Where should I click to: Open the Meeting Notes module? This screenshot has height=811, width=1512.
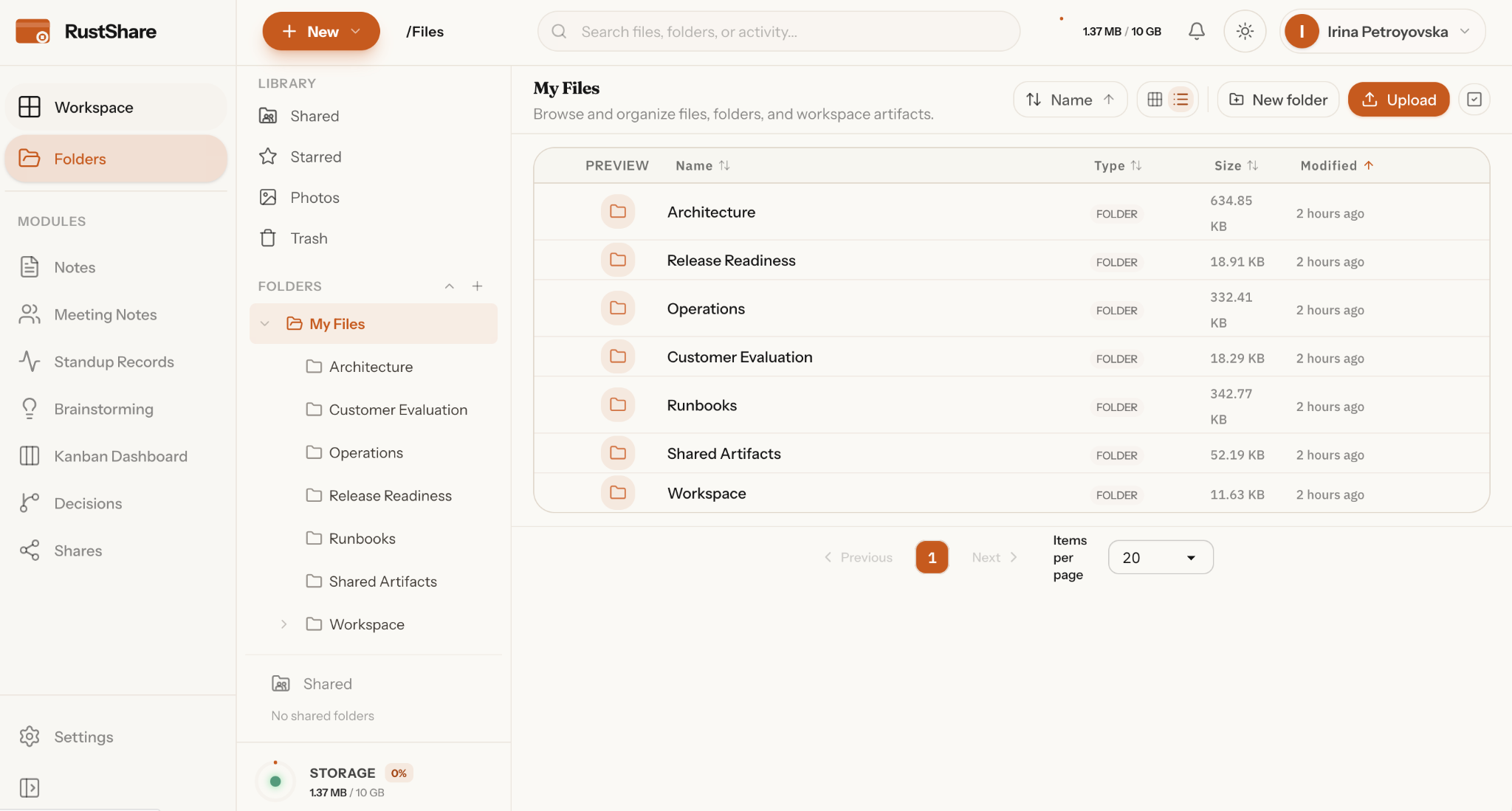coord(116,314)
